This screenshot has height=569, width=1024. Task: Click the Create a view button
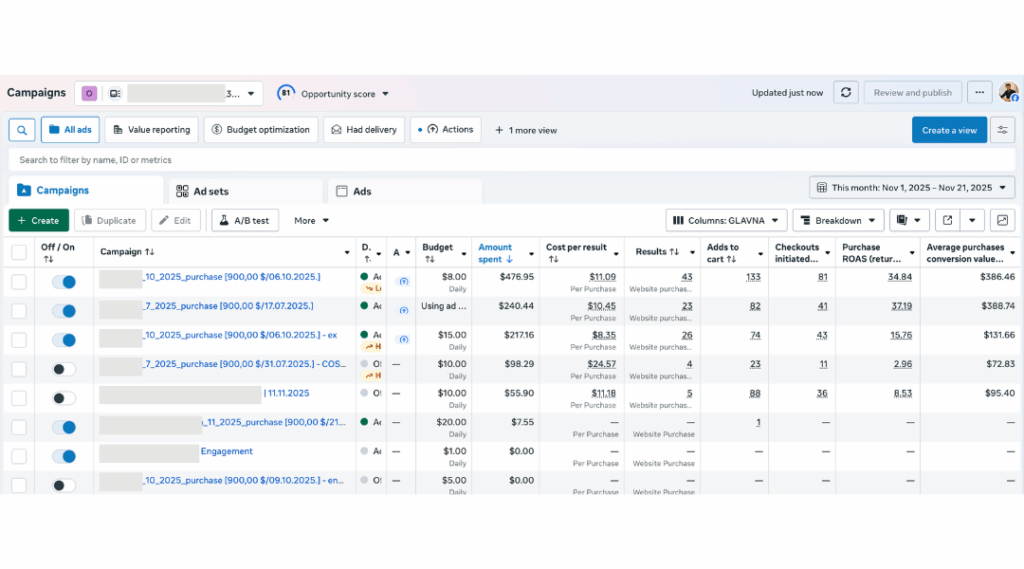point(949,130)
